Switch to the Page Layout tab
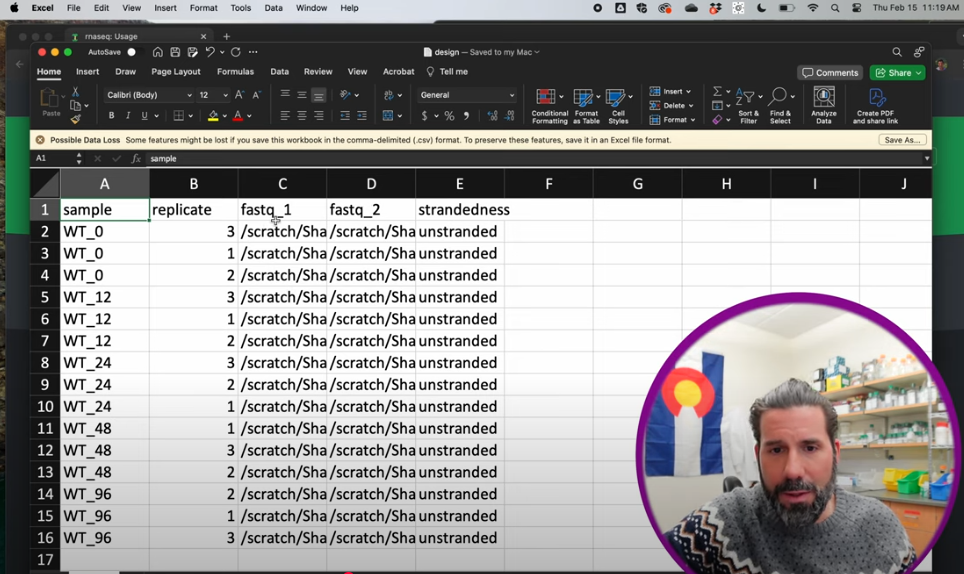Screen dimensions: 964x574 (x=176, y=72)
